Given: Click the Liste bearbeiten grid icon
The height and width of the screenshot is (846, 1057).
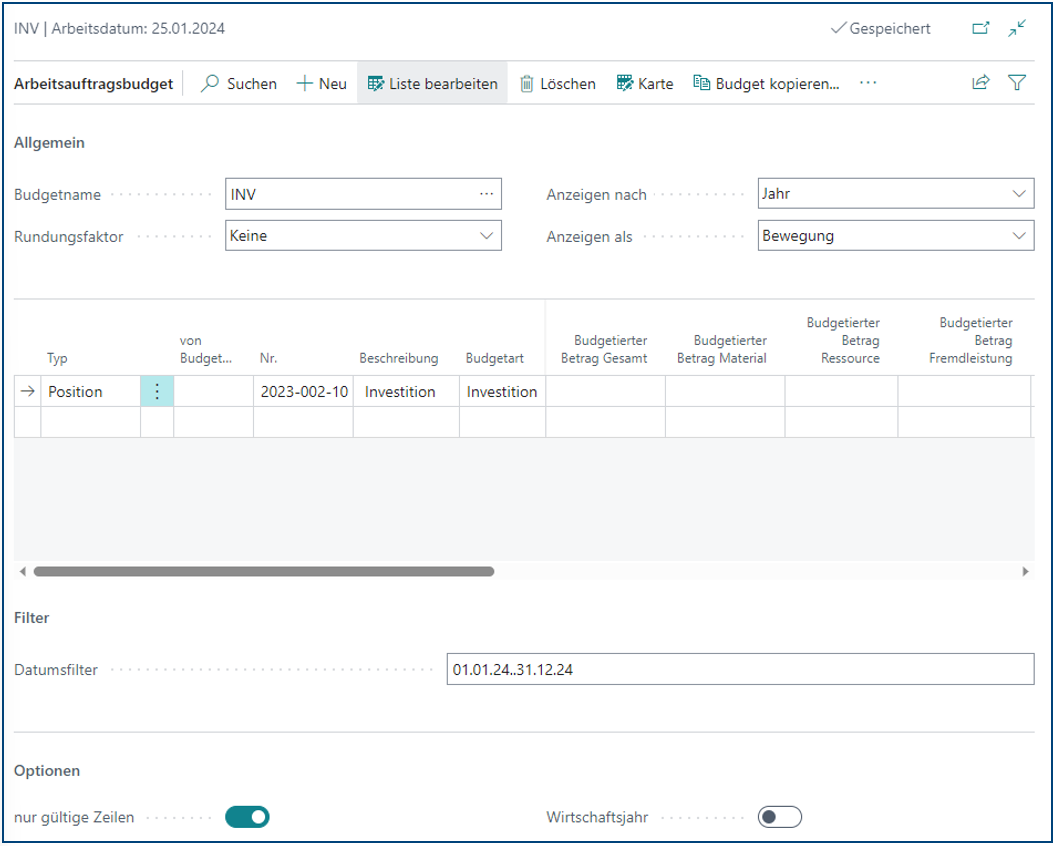Looking at the screenshot, I should [x=375, y=84].
